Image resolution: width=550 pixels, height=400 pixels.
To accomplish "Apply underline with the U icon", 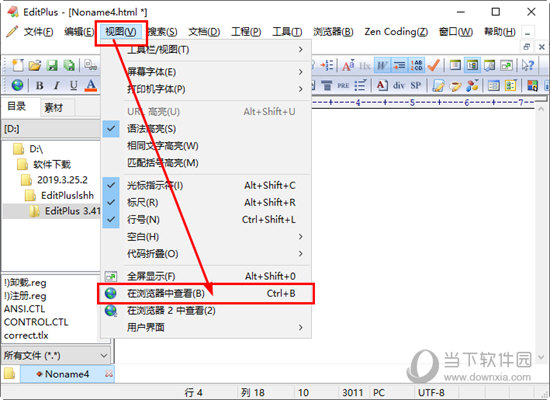I will tap(73, 85).
